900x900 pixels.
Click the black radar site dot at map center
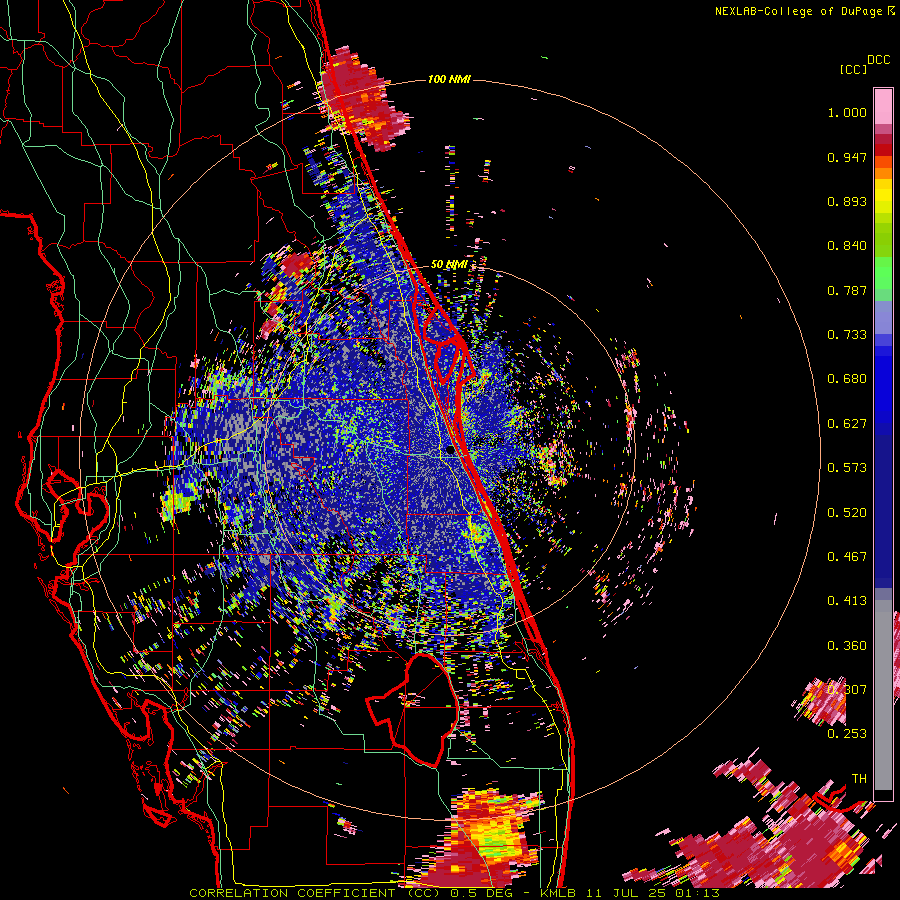451,450
